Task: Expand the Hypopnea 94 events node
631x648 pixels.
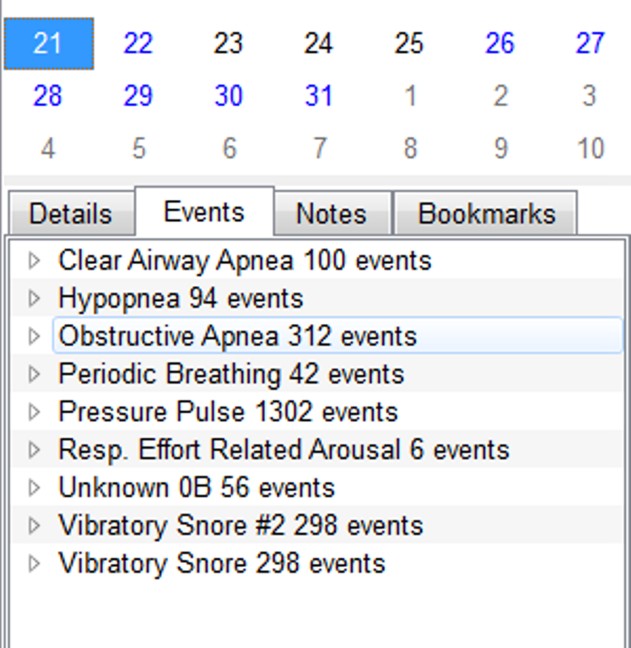Action: [x=35, y=299]
